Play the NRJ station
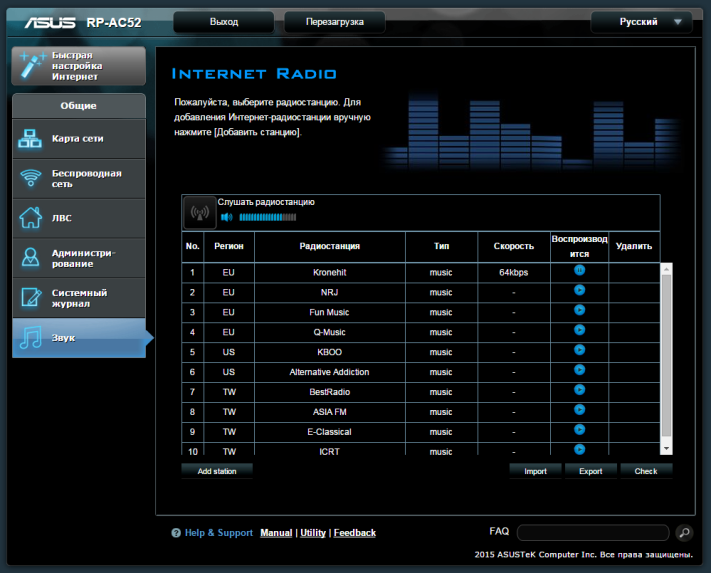Viewport: 711px width, 573px height. pos(579,290)
